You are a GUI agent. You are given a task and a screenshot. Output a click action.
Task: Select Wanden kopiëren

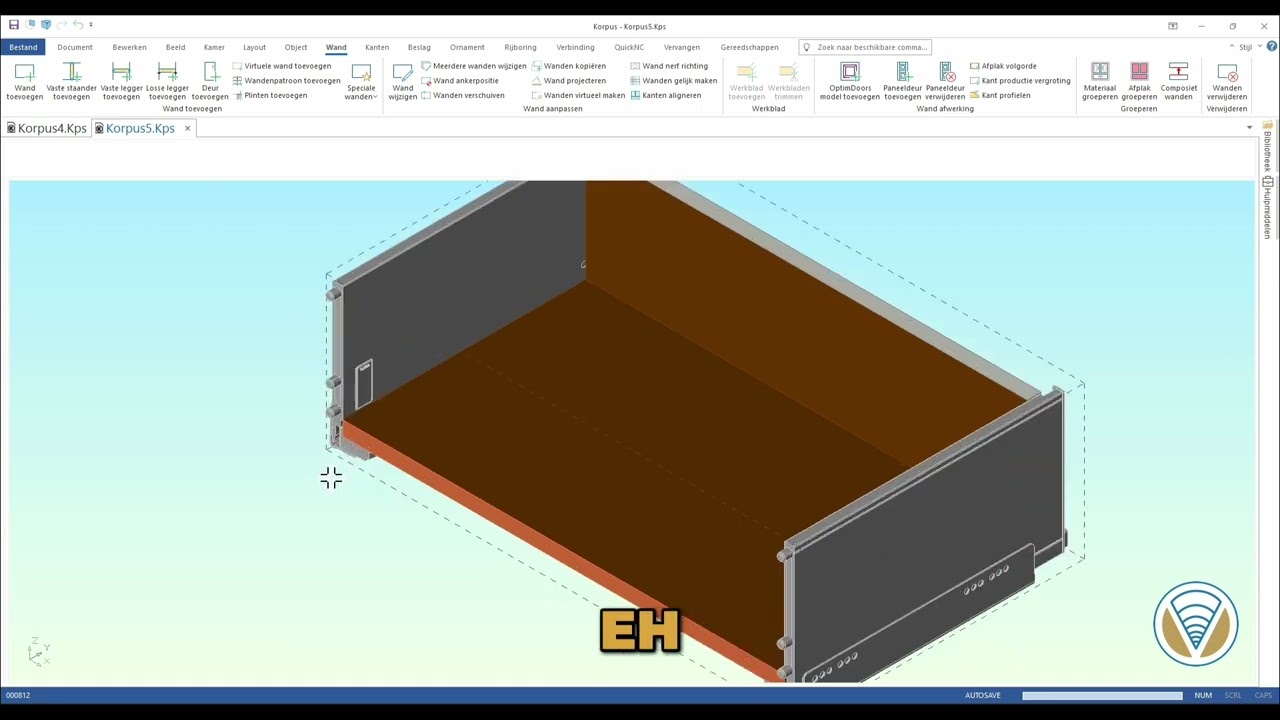569,66
